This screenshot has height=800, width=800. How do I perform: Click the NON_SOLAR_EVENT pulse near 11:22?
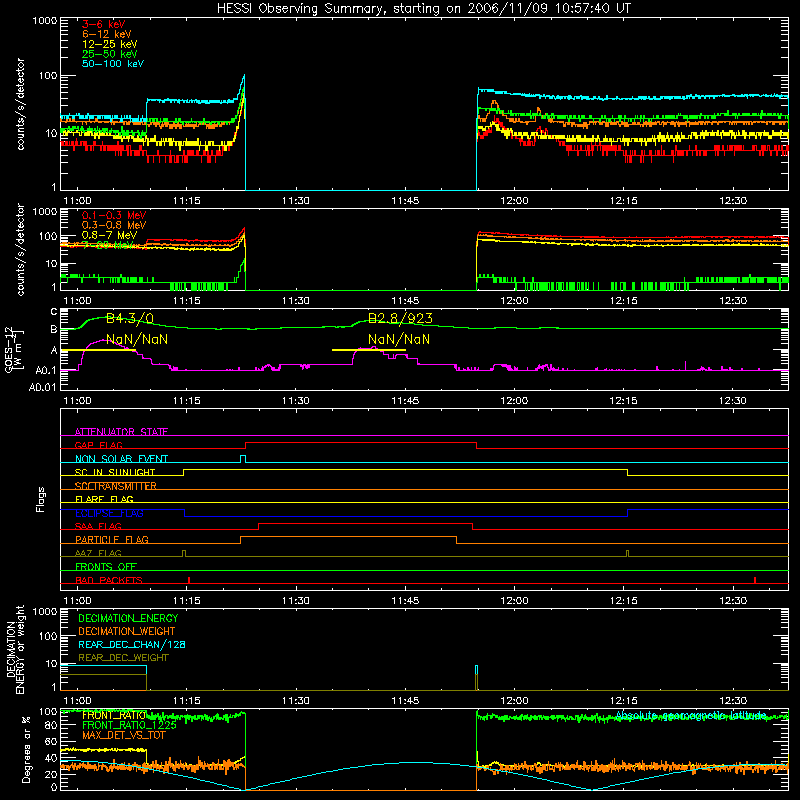(243, 459)
